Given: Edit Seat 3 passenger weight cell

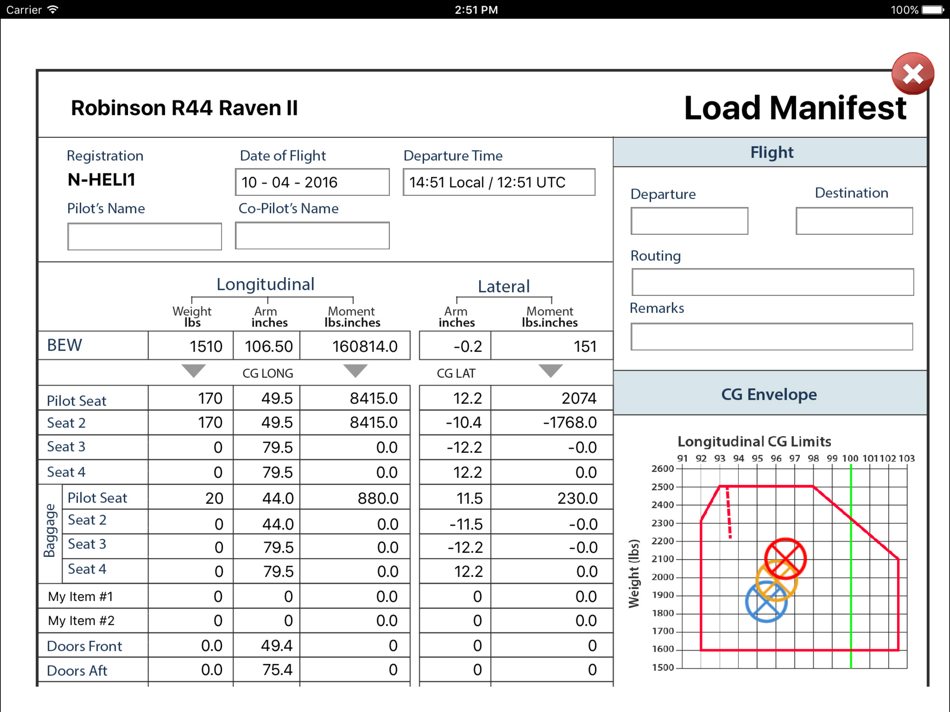Looking at the screenshot, I should coord(191,447).
